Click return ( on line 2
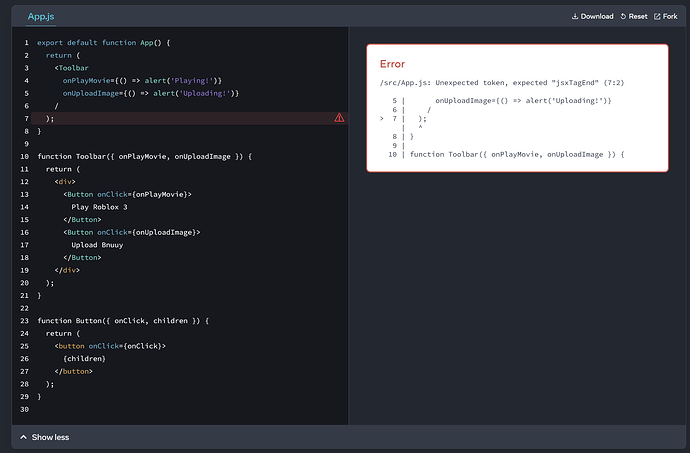Screen dimensions: 690x453 63,55
